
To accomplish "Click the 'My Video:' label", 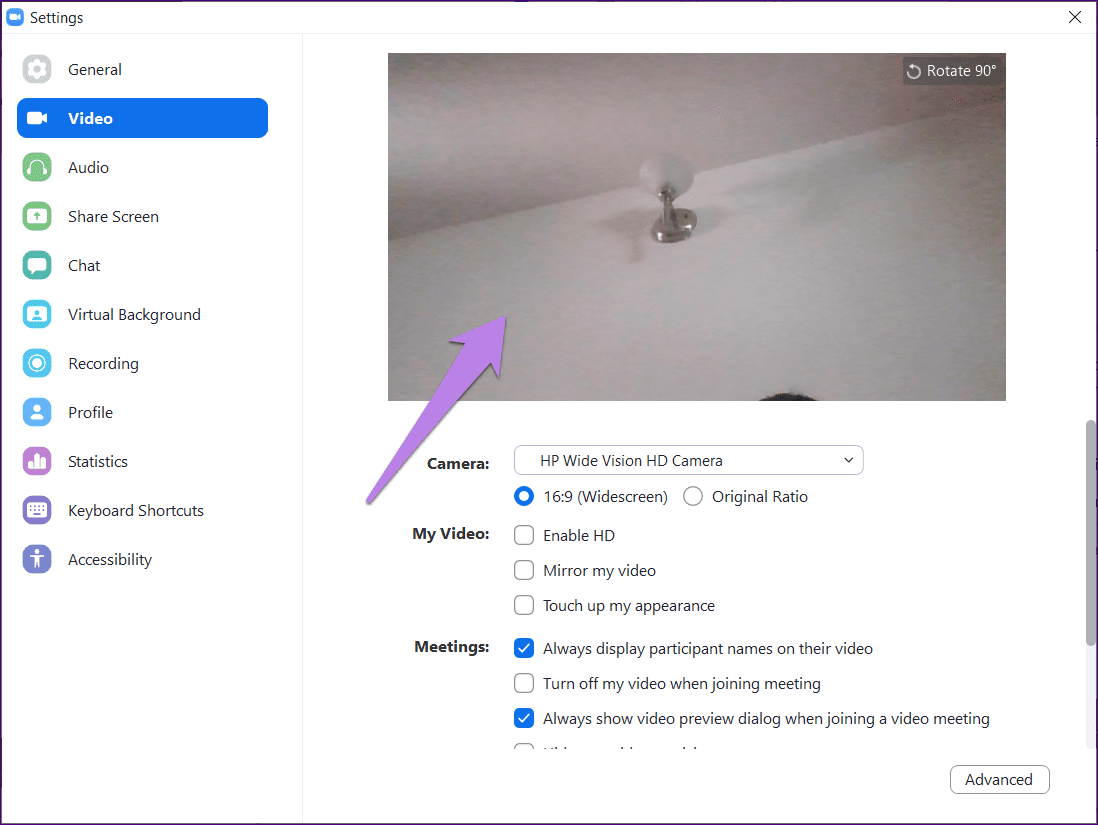I will (451, 534).
